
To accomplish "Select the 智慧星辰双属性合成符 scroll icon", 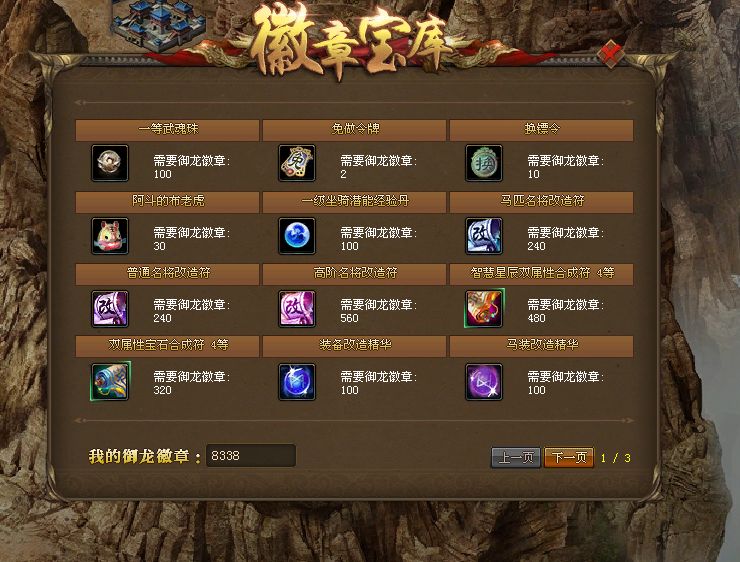I will coord(484,308).
